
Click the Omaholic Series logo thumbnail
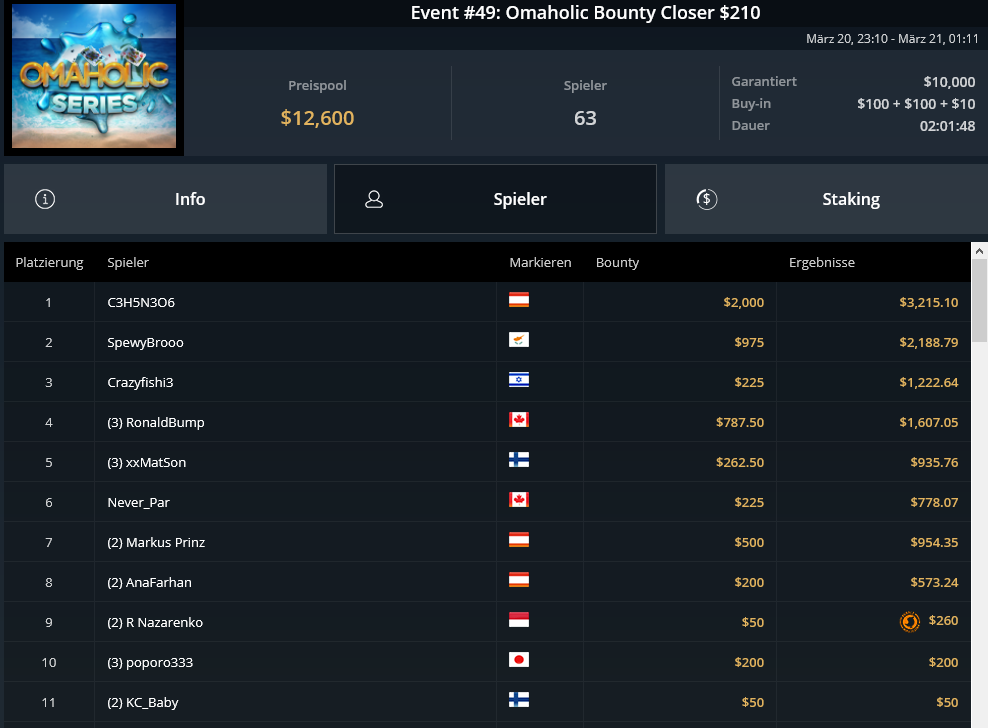tap(94, 76)
